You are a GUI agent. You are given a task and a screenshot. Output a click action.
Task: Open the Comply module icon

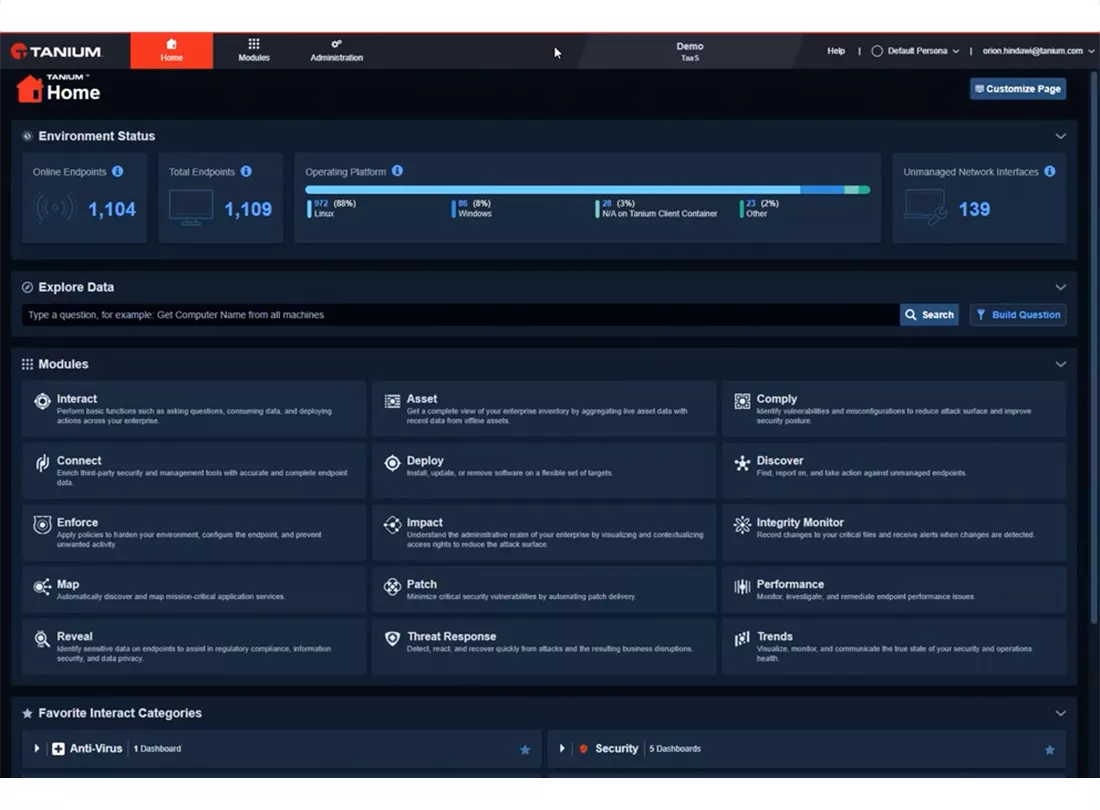click(742, 403)
